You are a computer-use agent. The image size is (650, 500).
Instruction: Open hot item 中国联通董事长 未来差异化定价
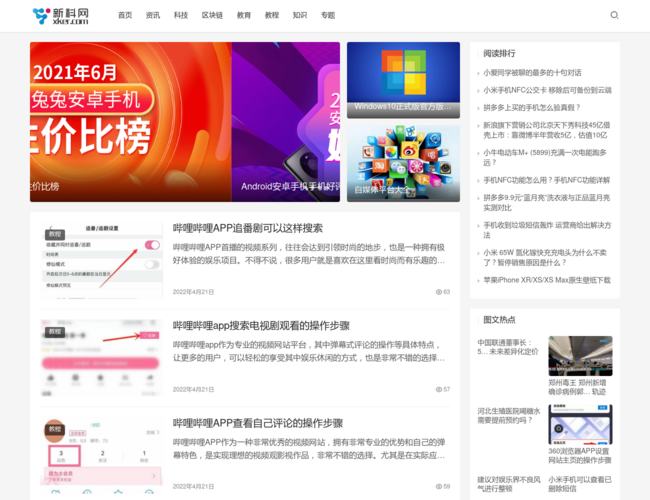(508, 347)
